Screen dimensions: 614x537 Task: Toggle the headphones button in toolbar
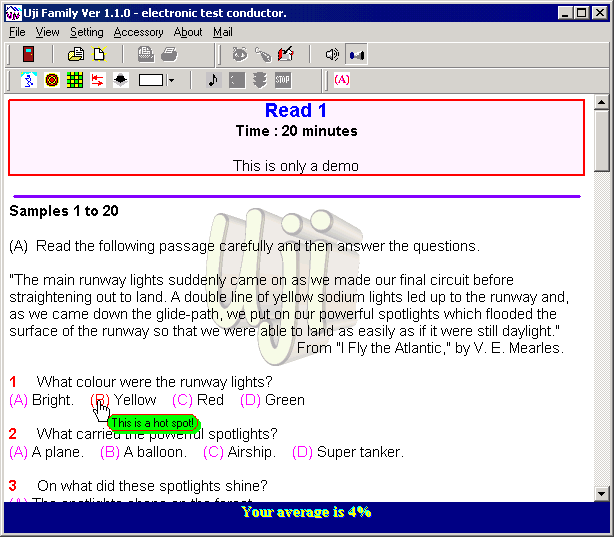click(x=356, y=54)
